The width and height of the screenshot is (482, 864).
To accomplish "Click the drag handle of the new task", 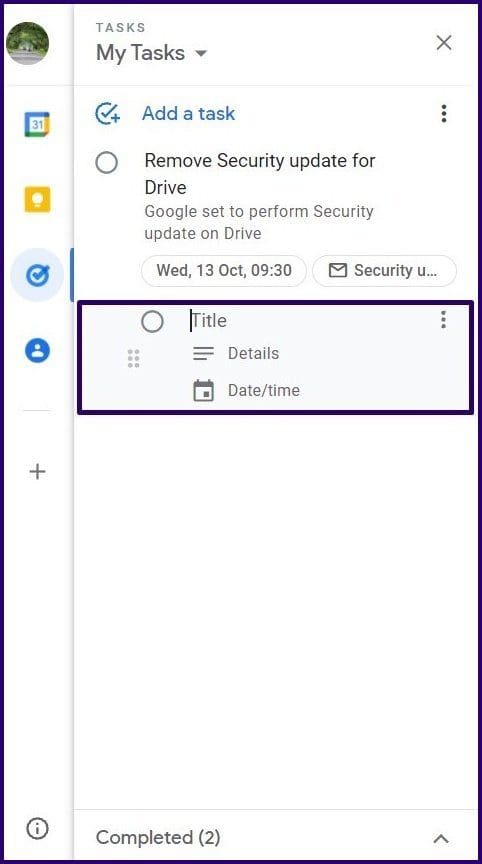I will coord(133,359).
